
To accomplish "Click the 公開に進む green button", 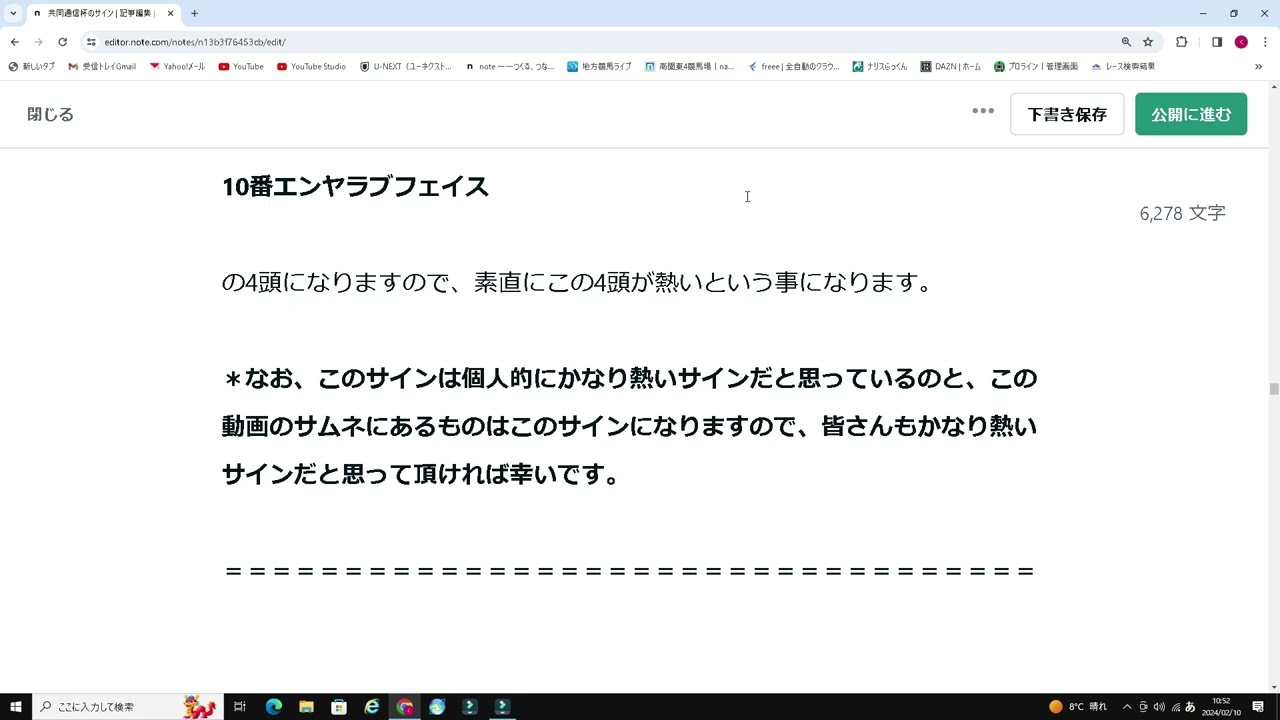I will [x=1190, y=114].
